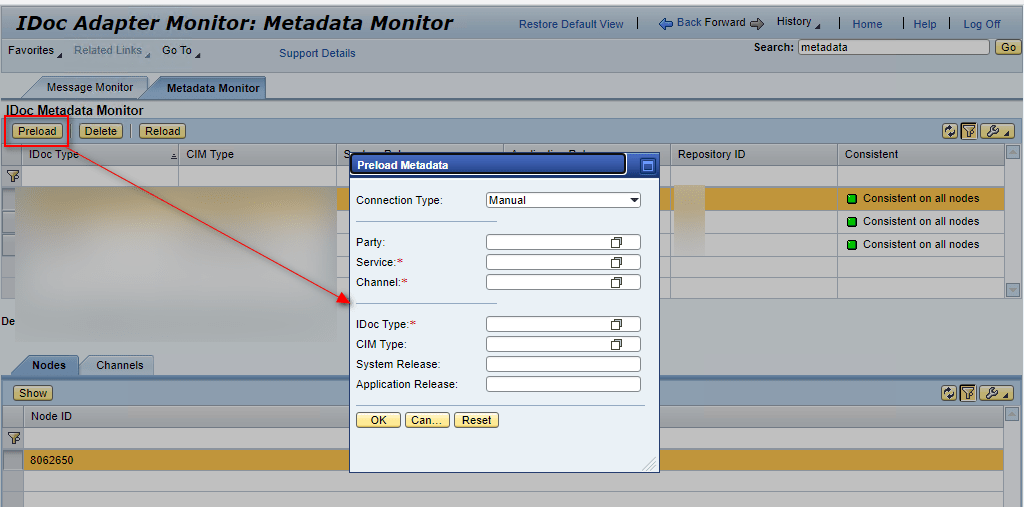
Task: Switch to the Channels tab
Action: (119, 365)
